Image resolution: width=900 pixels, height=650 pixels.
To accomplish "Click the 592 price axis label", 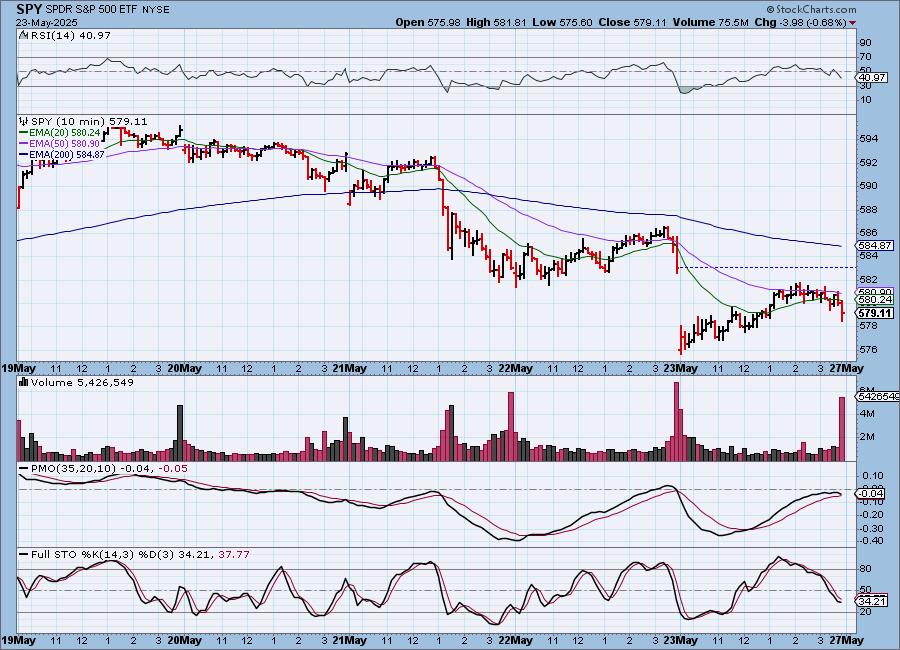I will pyautogui.click(x=869, y=162).
